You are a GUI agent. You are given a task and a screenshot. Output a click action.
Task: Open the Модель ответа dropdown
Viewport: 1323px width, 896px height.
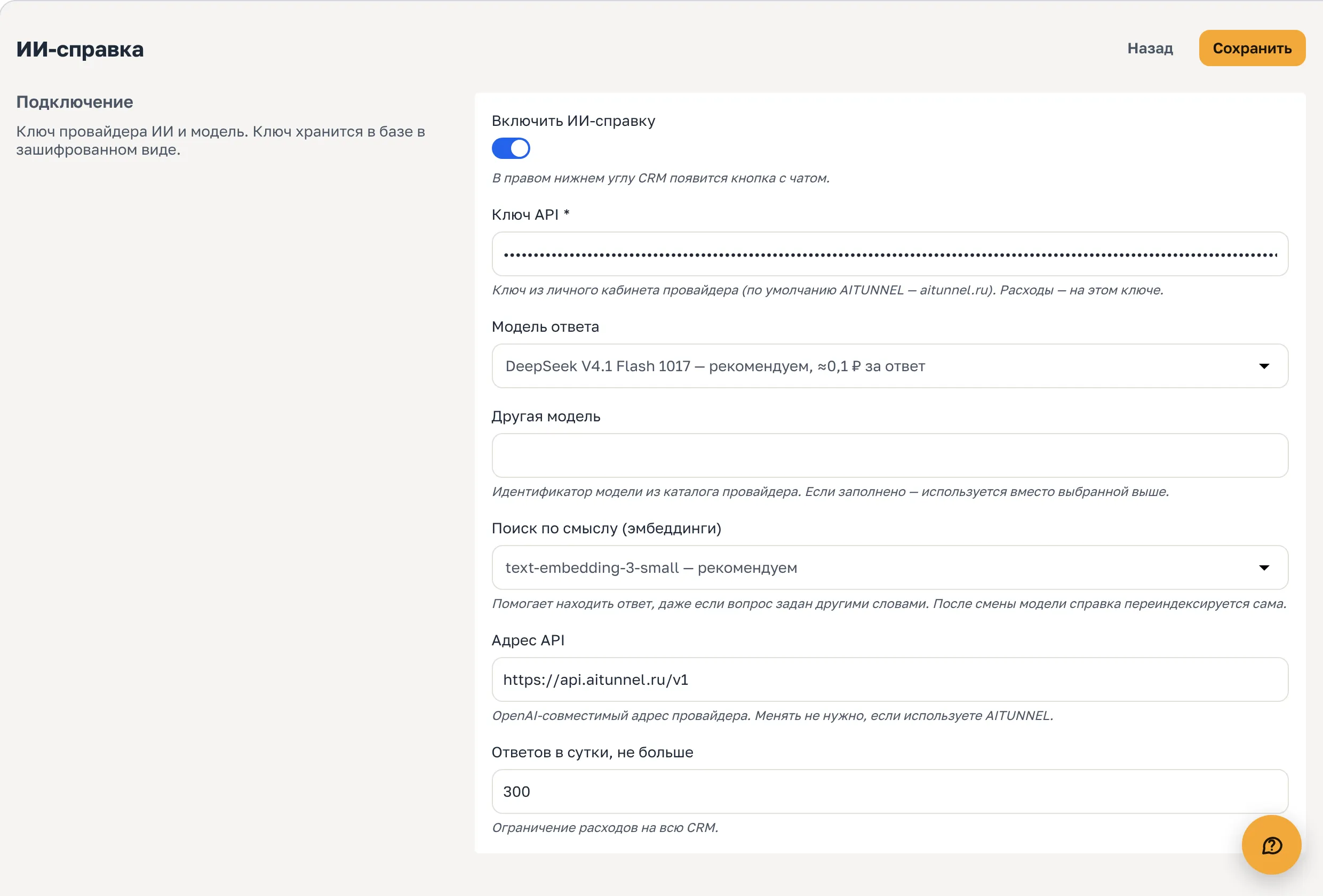coord(890,366)
